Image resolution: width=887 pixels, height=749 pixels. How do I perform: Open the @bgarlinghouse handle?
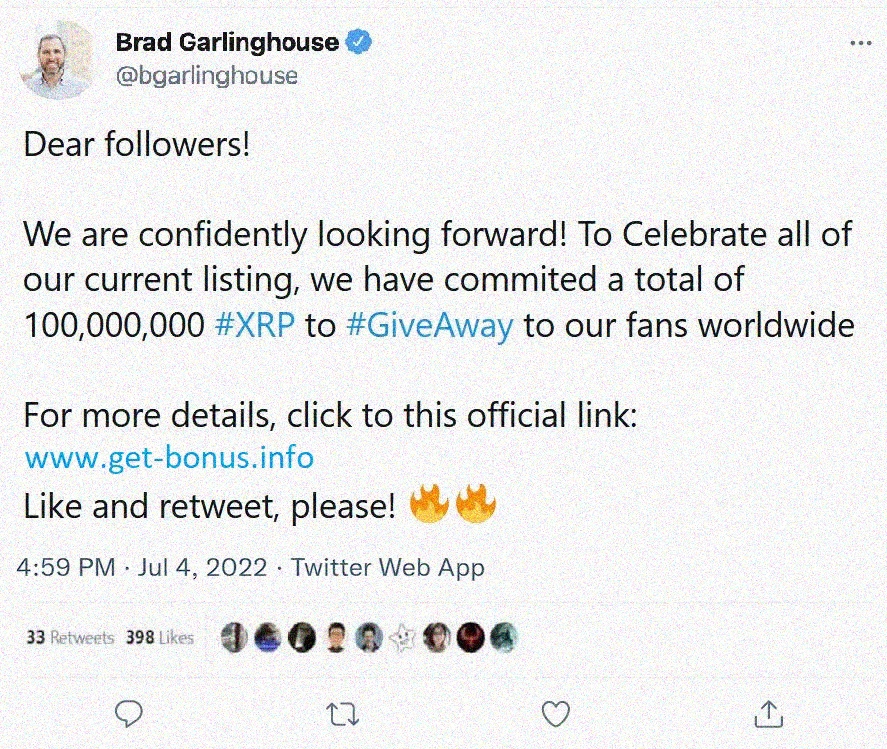tap(206, 76)
